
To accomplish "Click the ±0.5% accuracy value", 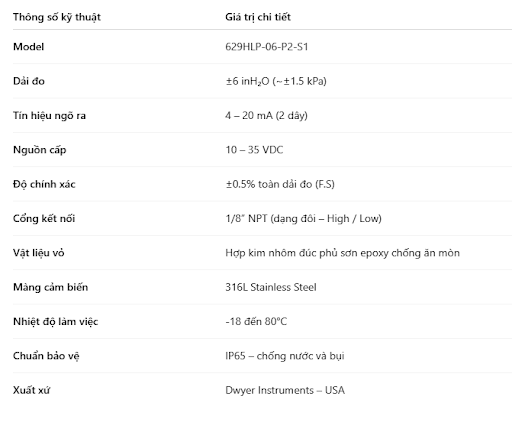I will (x=280, y=184).
